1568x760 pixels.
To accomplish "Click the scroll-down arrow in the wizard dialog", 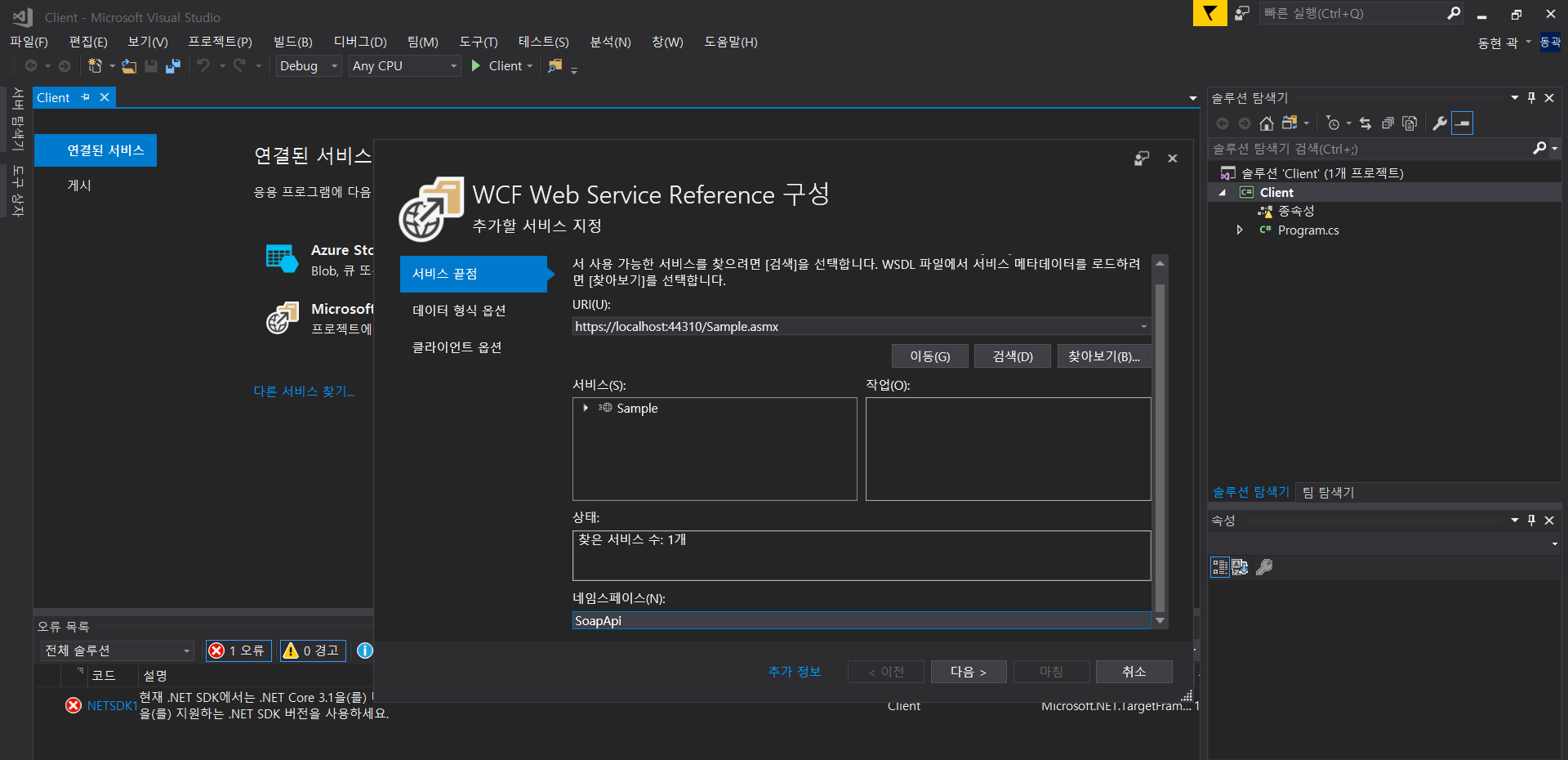I will coord(1160,621).
